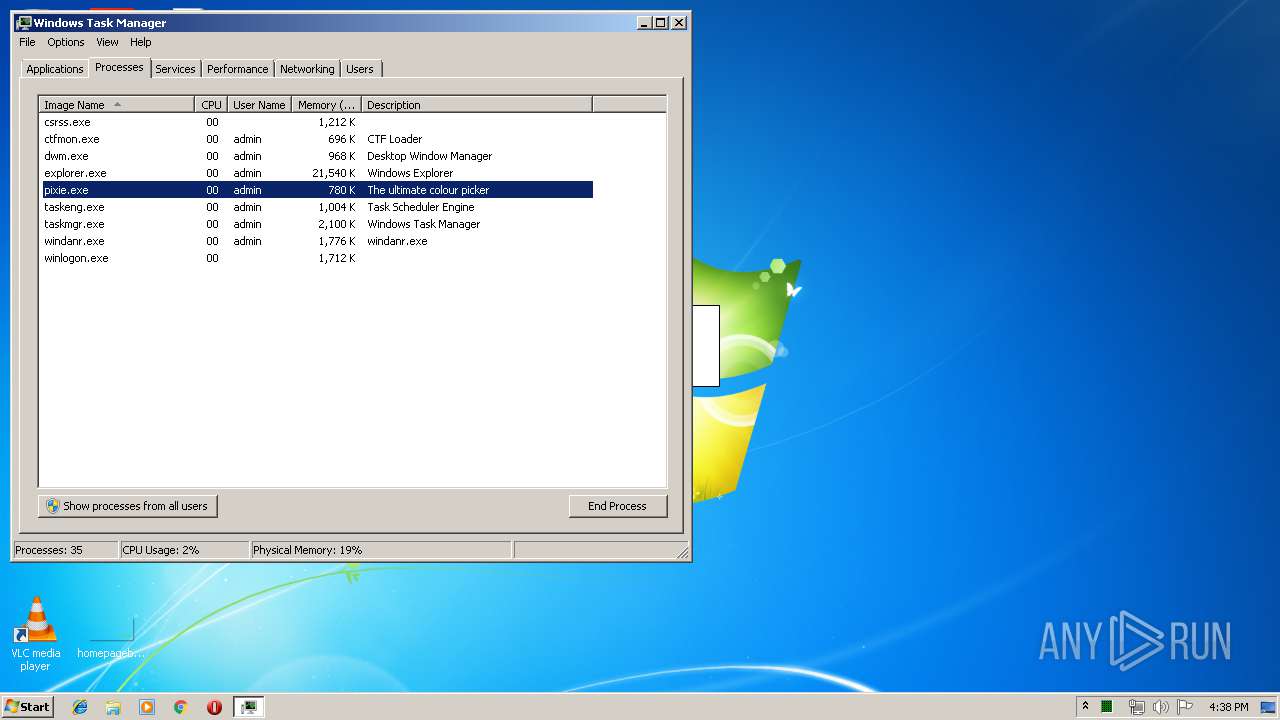Open Windows Explorer folder icon on taskbar
Screen dimensions: 1280x720
click(113, 707)
